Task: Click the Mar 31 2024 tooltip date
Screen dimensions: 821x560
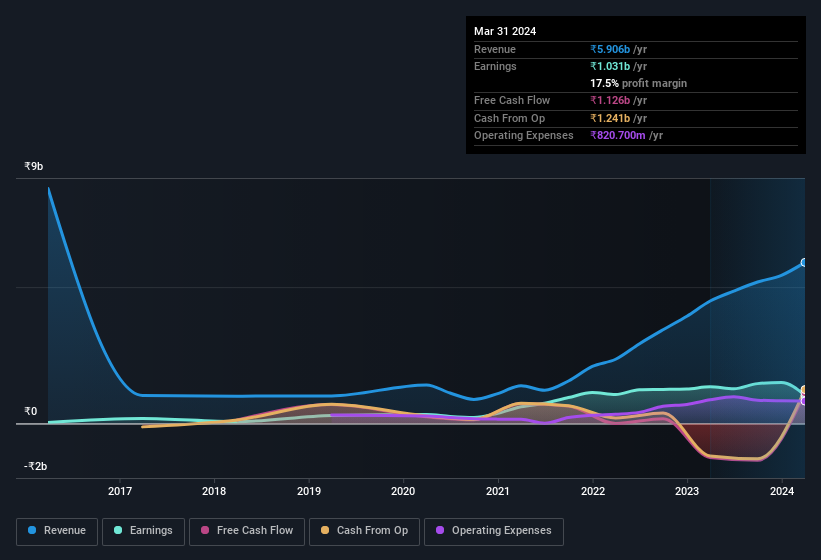Action: [505, 31]
